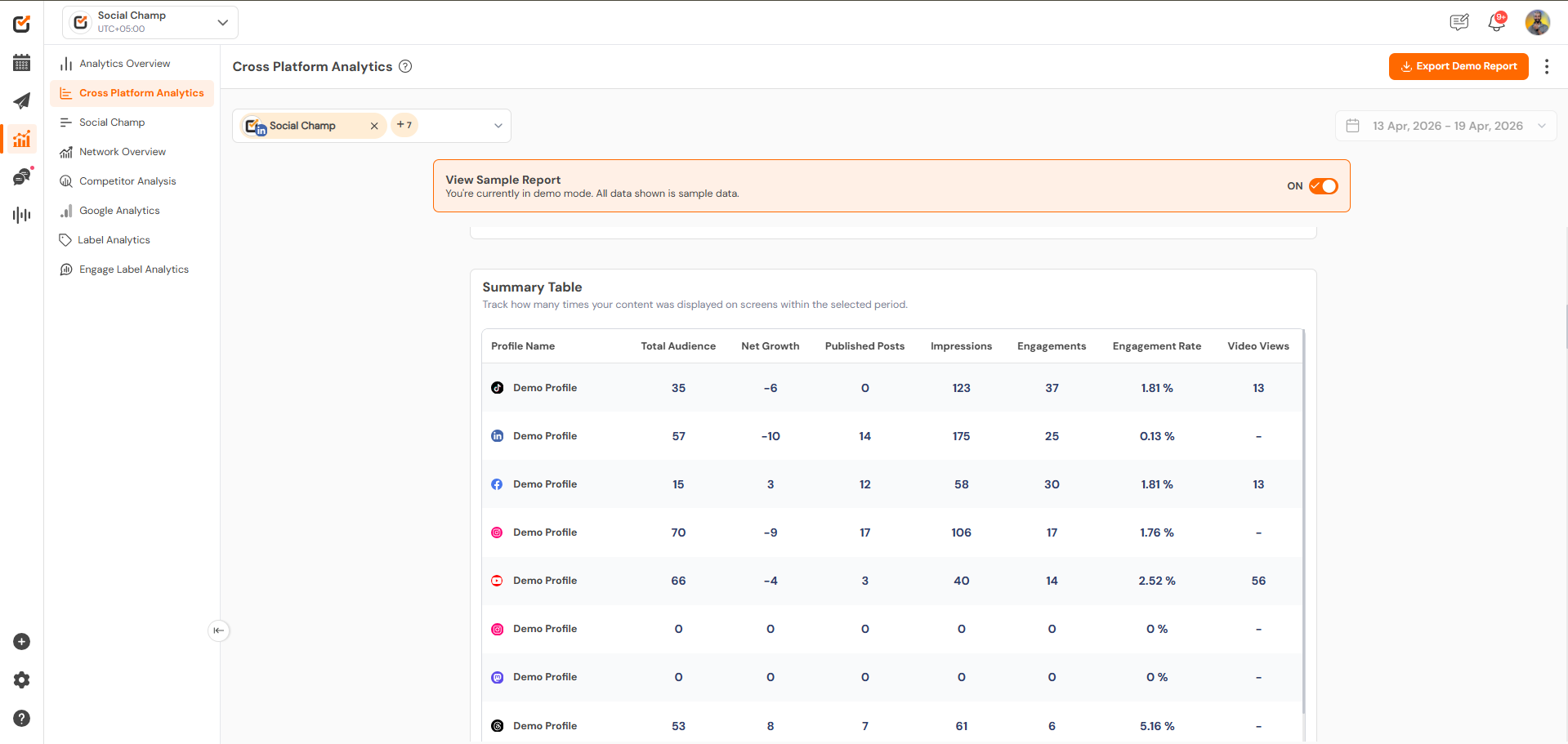Turn off the View Sample Report toggle
Image resolution: width=1568 pixels, height=744 pixels.
(1323, 185)
